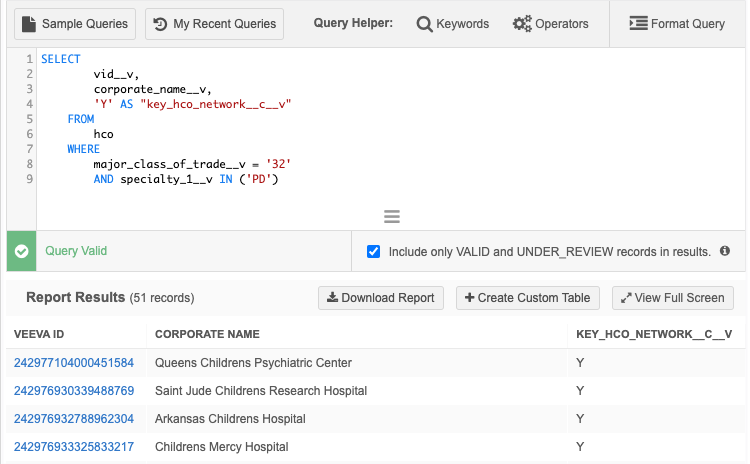Click the Operators gears icon
The image size is (750, 464).
522,24
